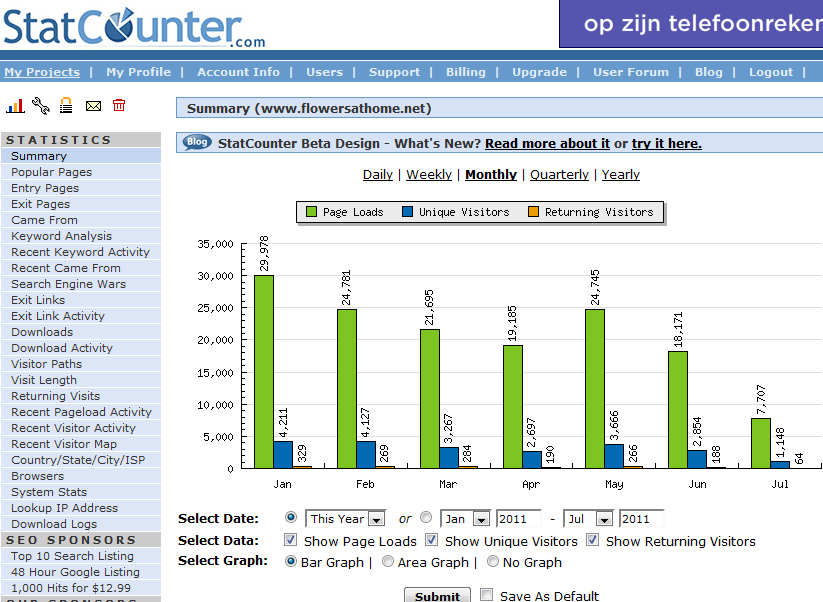Open Billing in the nav bar
The width and height of the screenshot is (823, 602).
pyautogui.click(x=466, y=72)
